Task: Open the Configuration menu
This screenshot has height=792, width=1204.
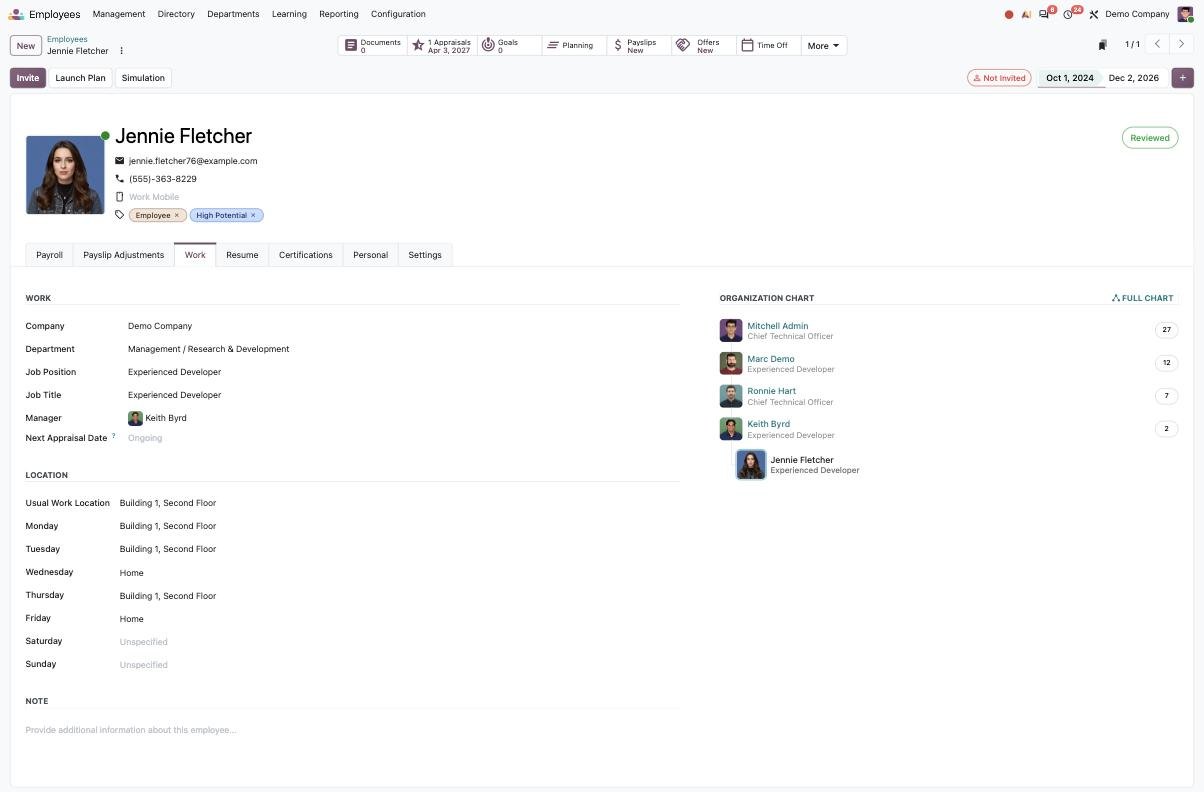Action: click(x=398, y=14)
